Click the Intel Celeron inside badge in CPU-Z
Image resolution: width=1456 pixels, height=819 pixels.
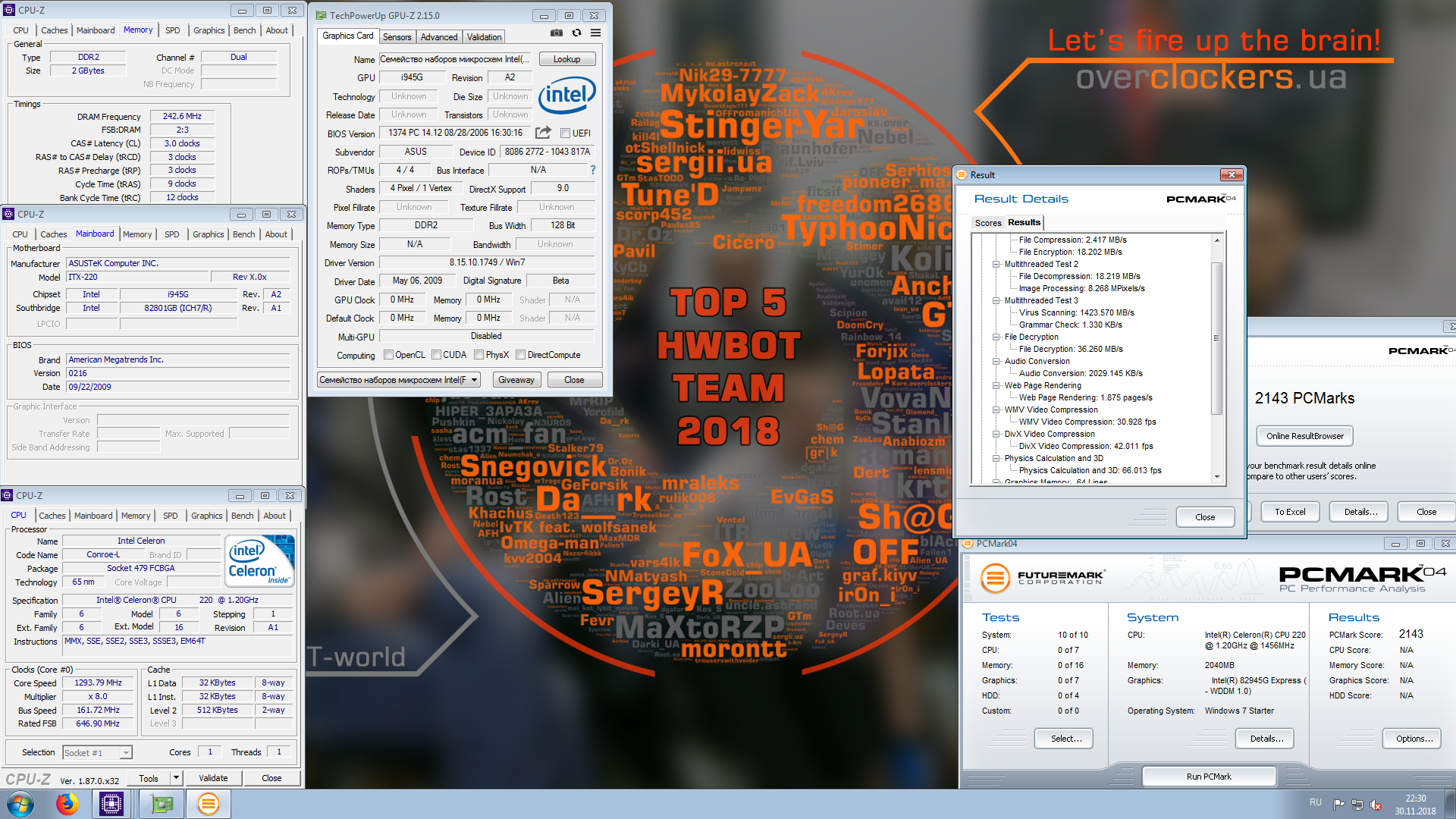259,561
